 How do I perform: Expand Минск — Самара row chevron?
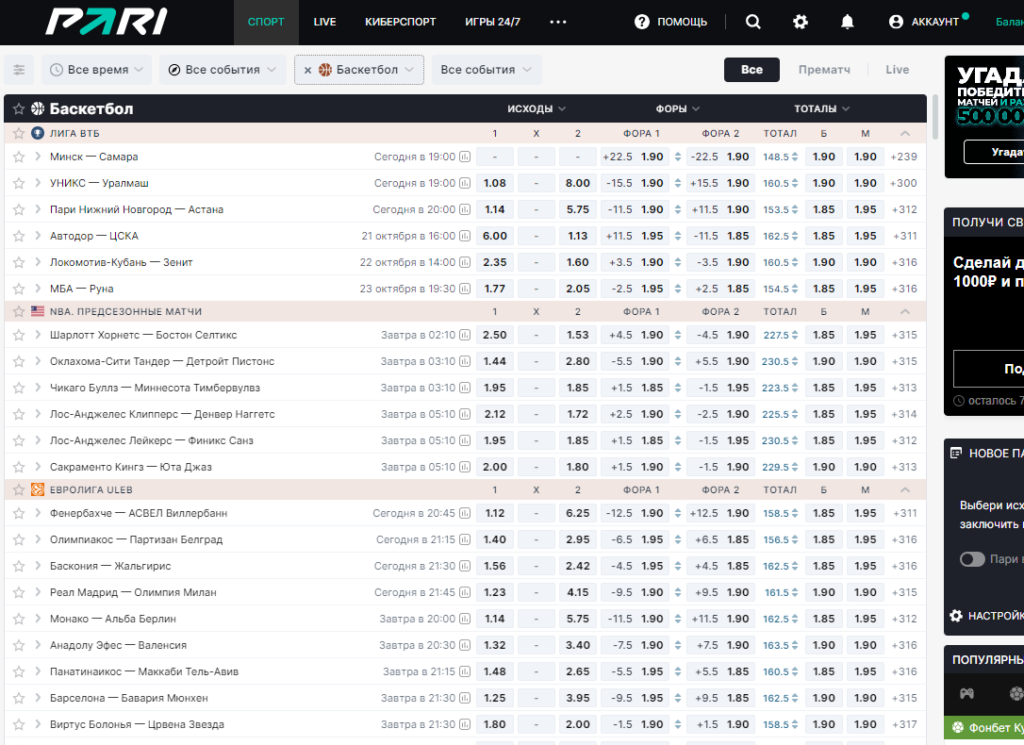click(x=38, y=157)
